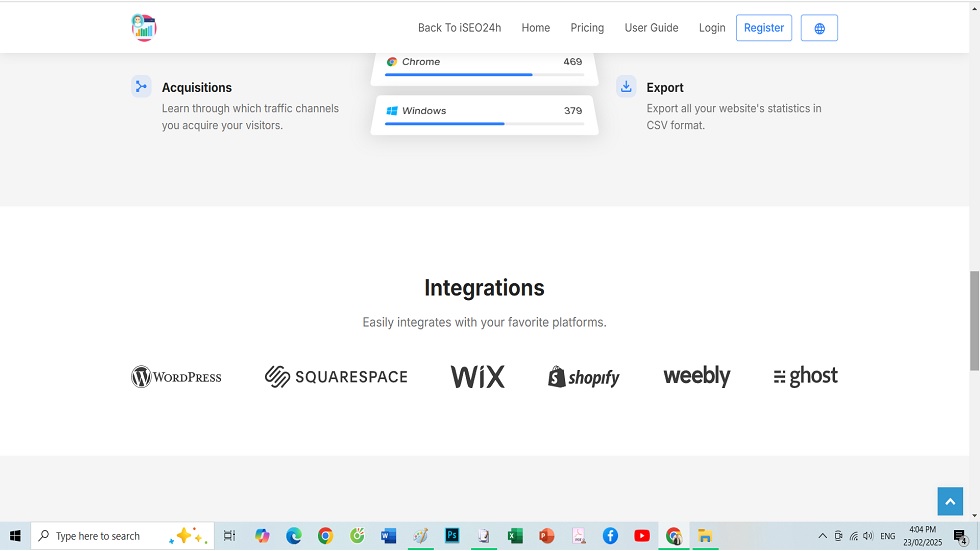Click the Acquisitions feature icon
Screen dimensions: 980x551
point(142,87)
